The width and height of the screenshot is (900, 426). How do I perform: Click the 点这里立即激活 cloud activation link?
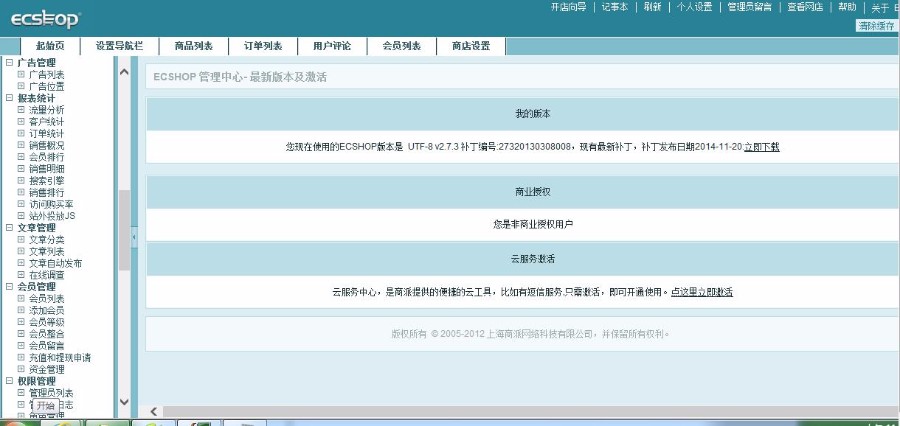pos(702,292)
